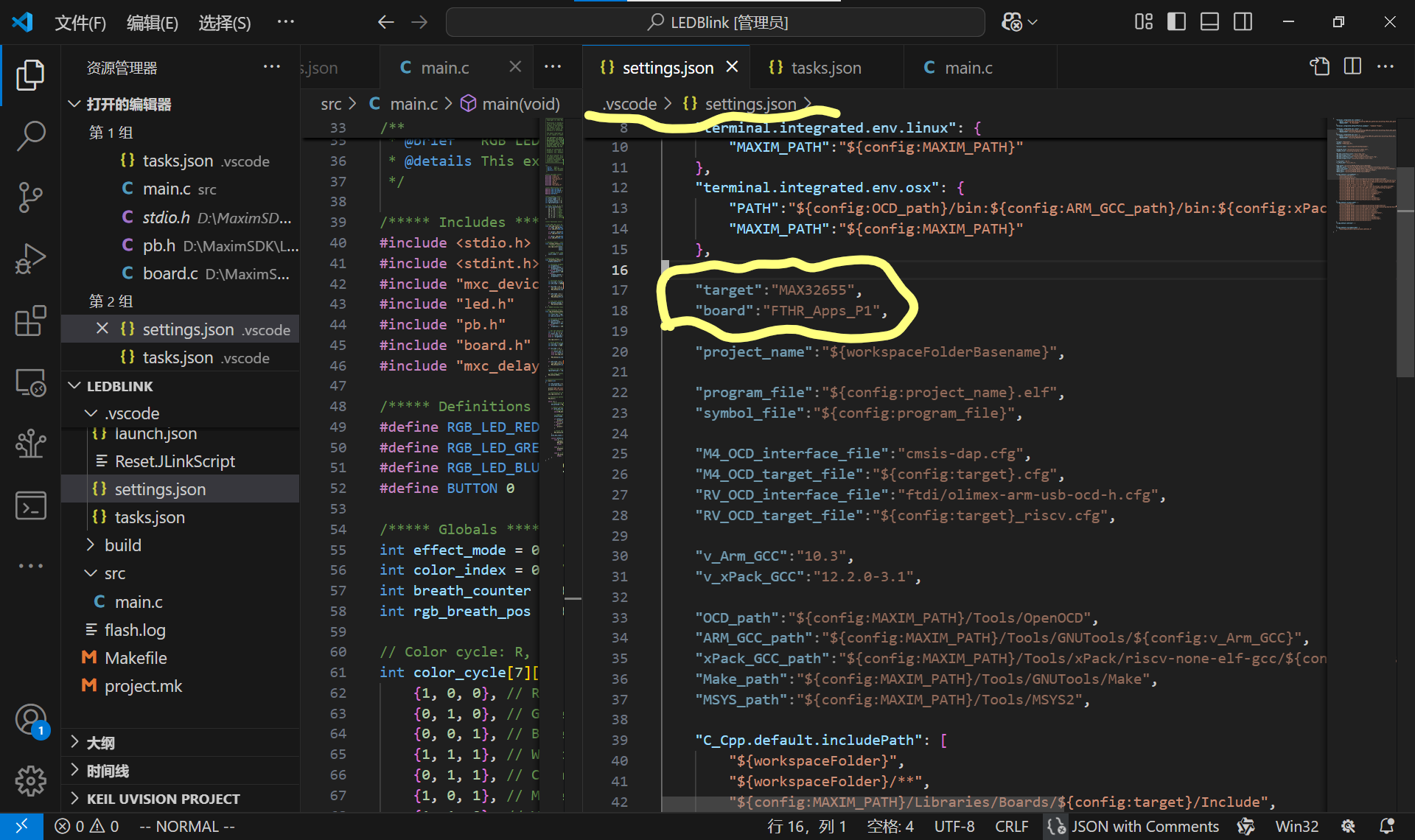Open notifications bell in status bar
Image resolution: width=1415 pixels, height=840 pixels.
coord(1386,826)
